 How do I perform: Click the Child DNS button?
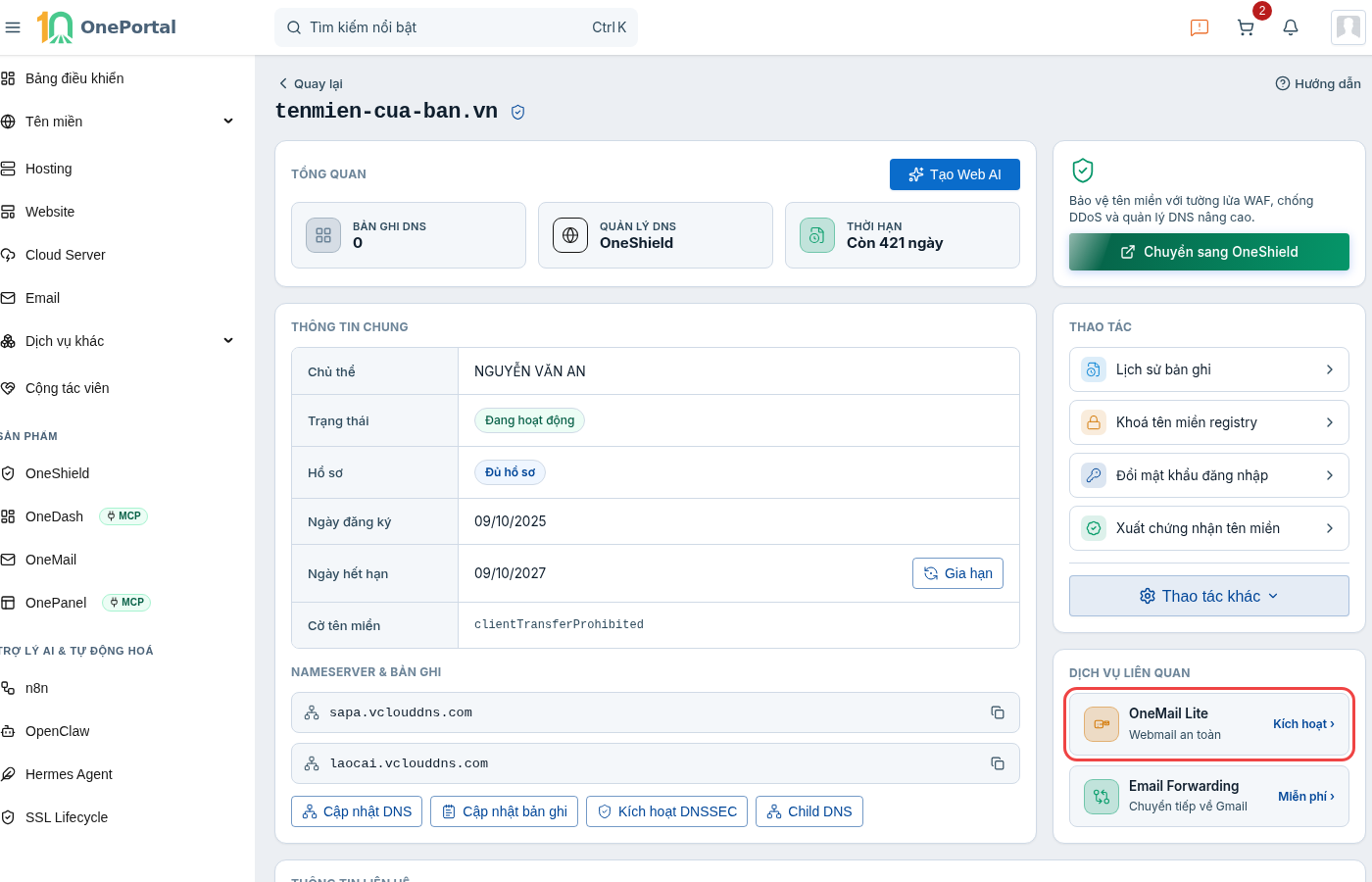[809, 811]
